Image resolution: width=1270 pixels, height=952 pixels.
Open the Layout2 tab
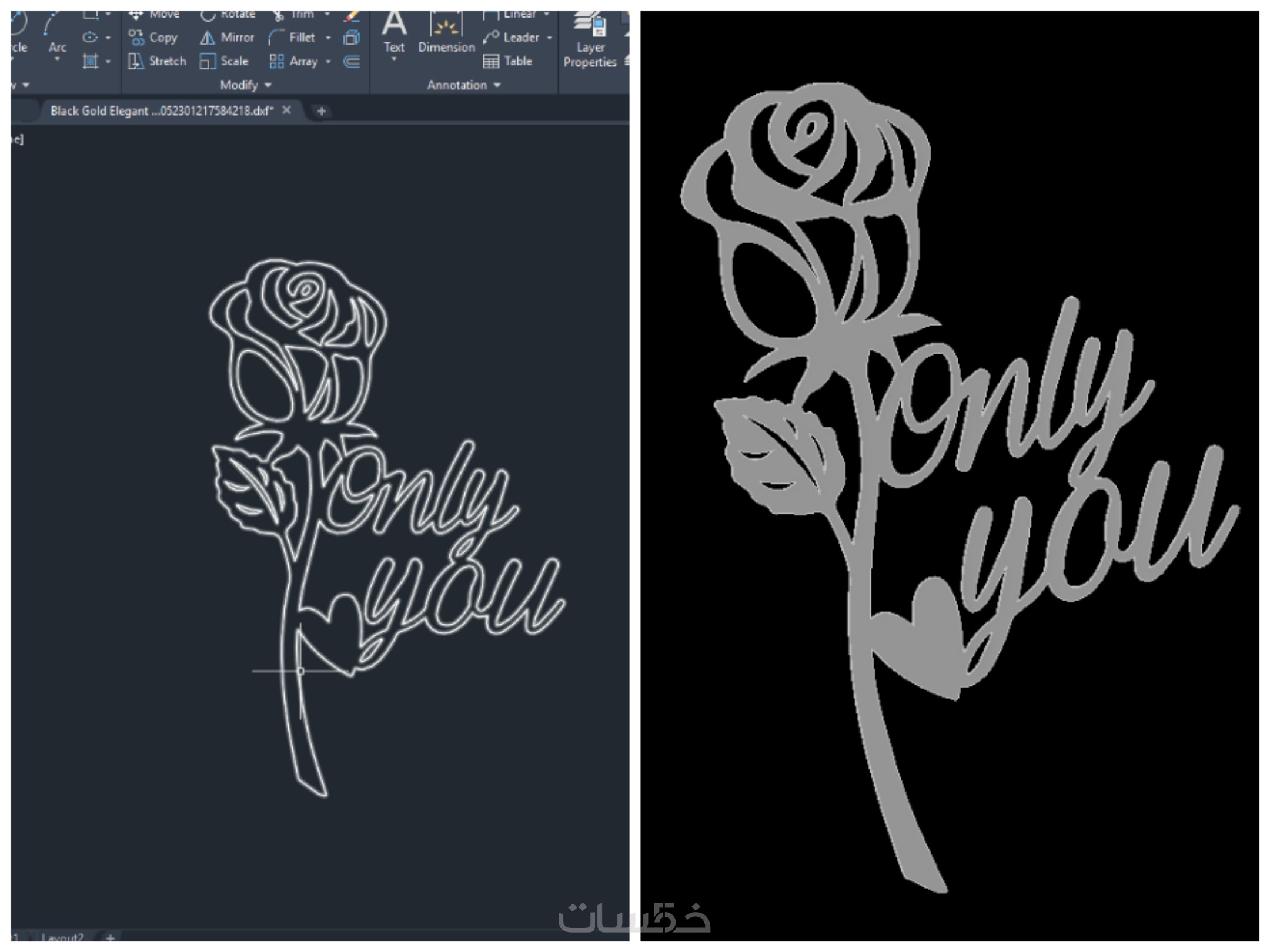point(62,937)
